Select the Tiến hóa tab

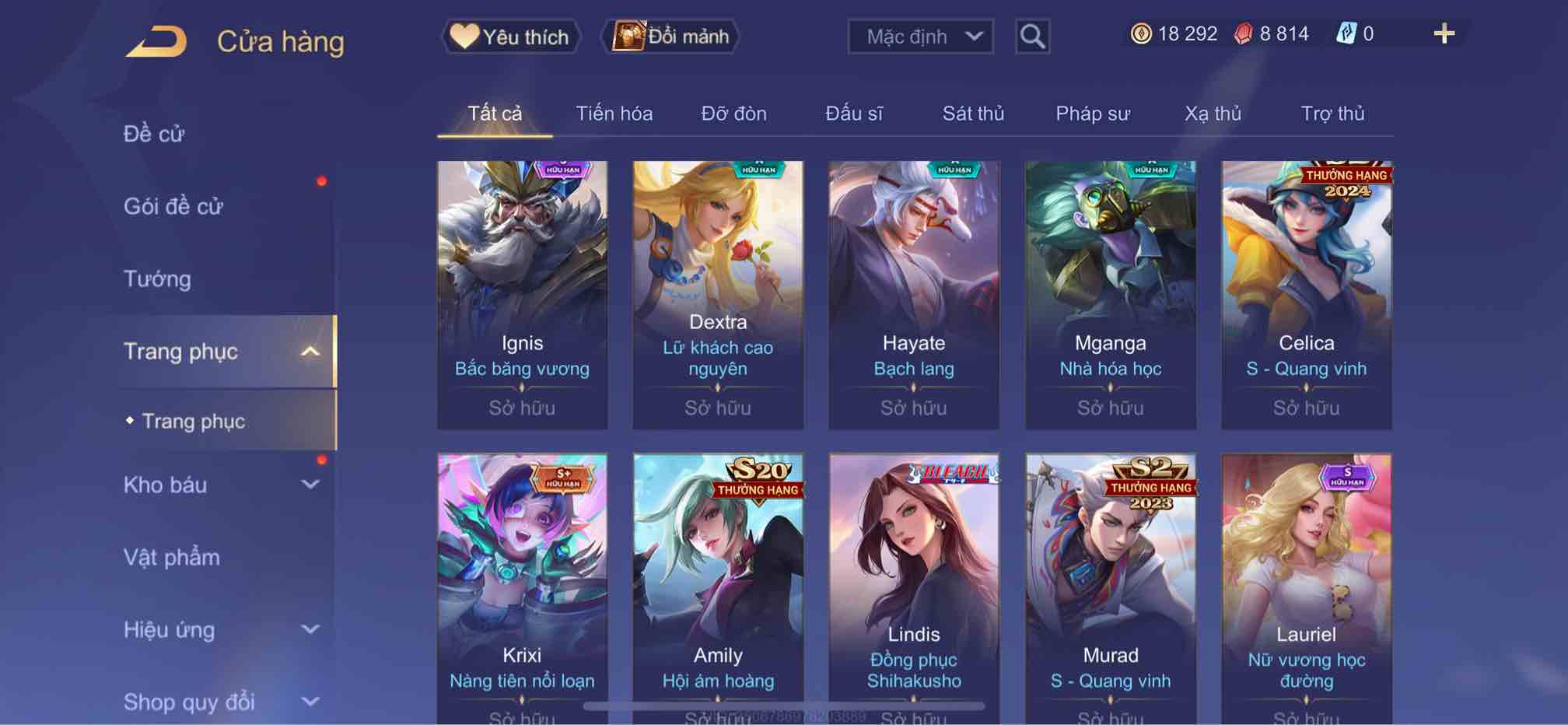point(614,114)
